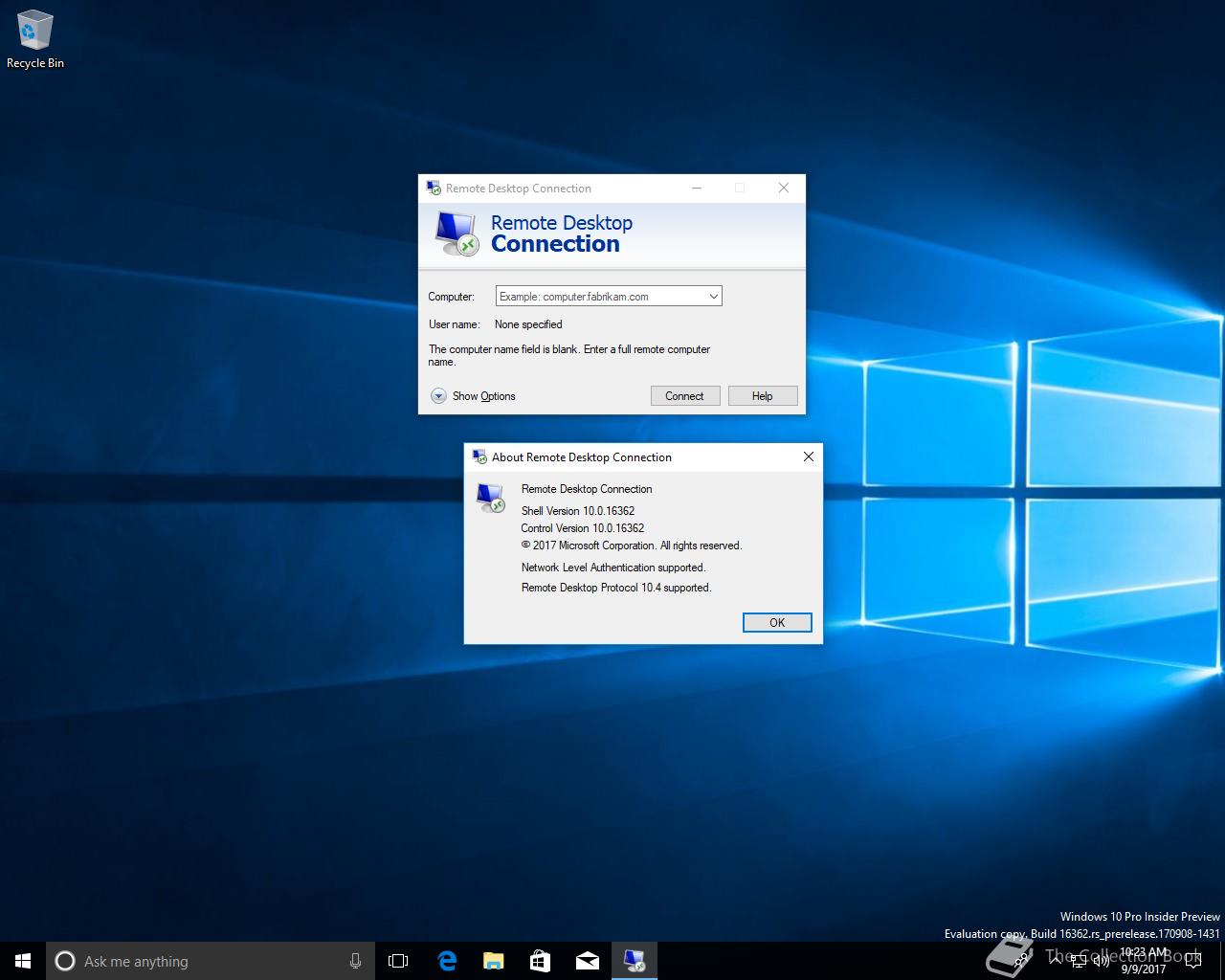Click the Cortana microphone icon

tap(355, 961)
